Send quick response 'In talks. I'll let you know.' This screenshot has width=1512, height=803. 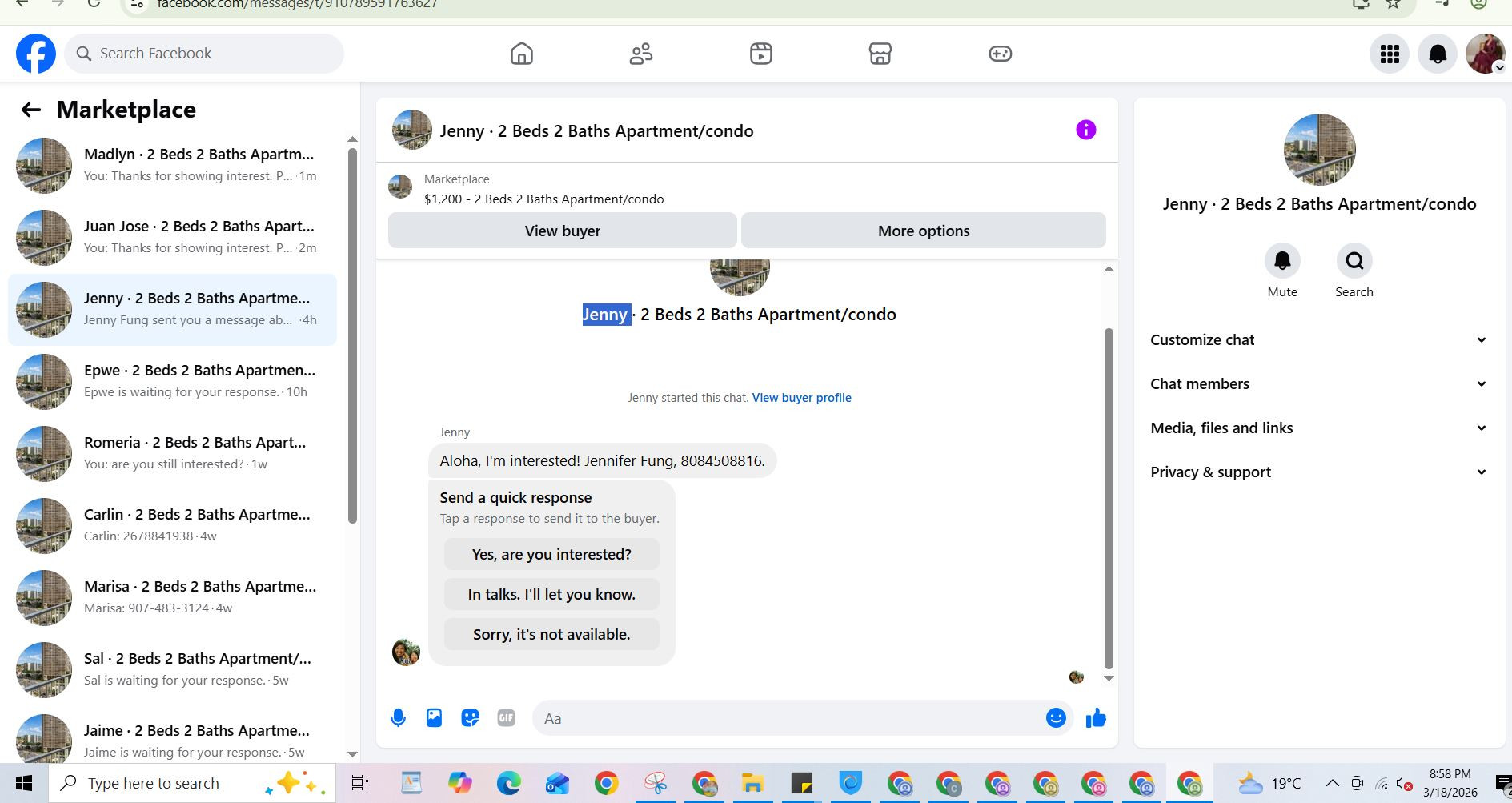pyautogui.click(x=551, y=594)
